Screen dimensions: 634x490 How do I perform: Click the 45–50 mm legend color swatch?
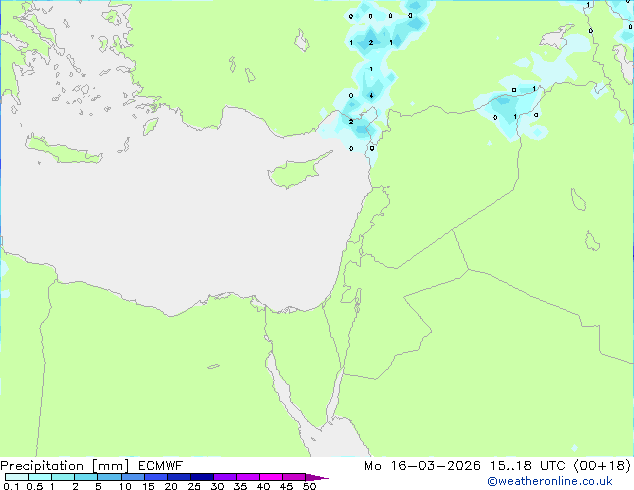294,477
